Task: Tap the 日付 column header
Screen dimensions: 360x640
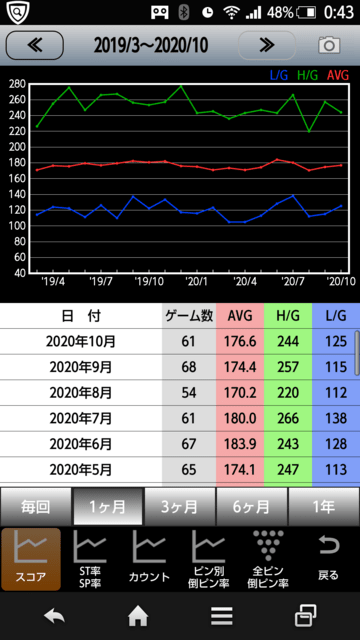Action: [81, 316]
